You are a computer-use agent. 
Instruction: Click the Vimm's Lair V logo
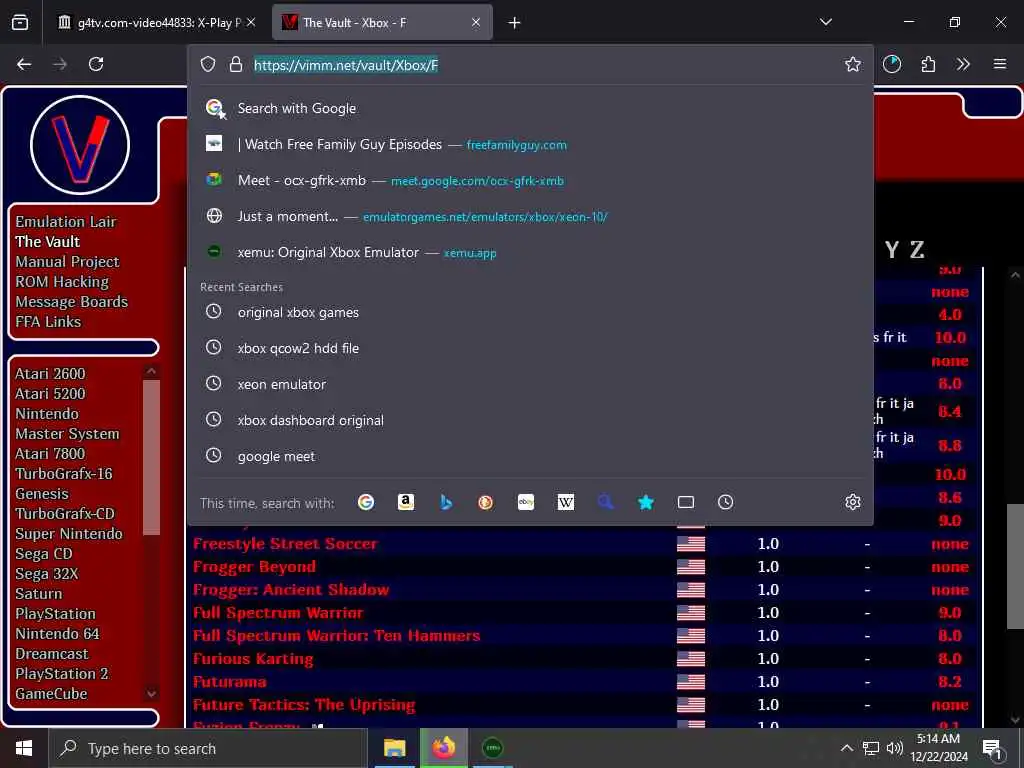click(80, 144)
